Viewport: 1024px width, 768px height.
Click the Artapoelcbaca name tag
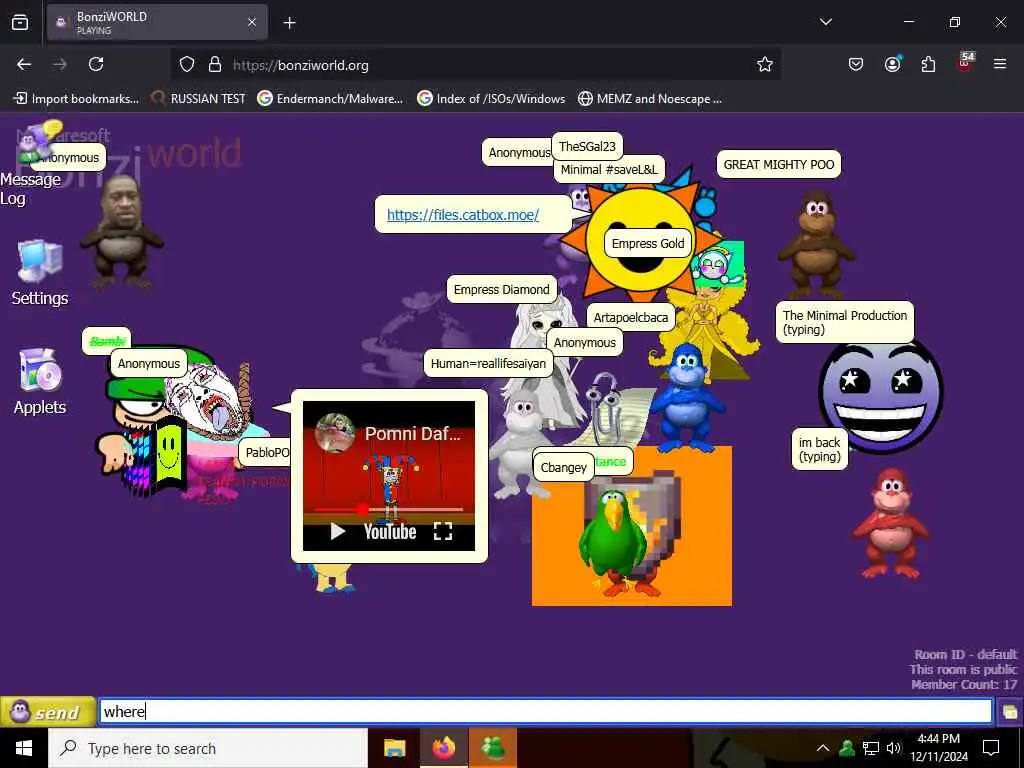point(630,317)
